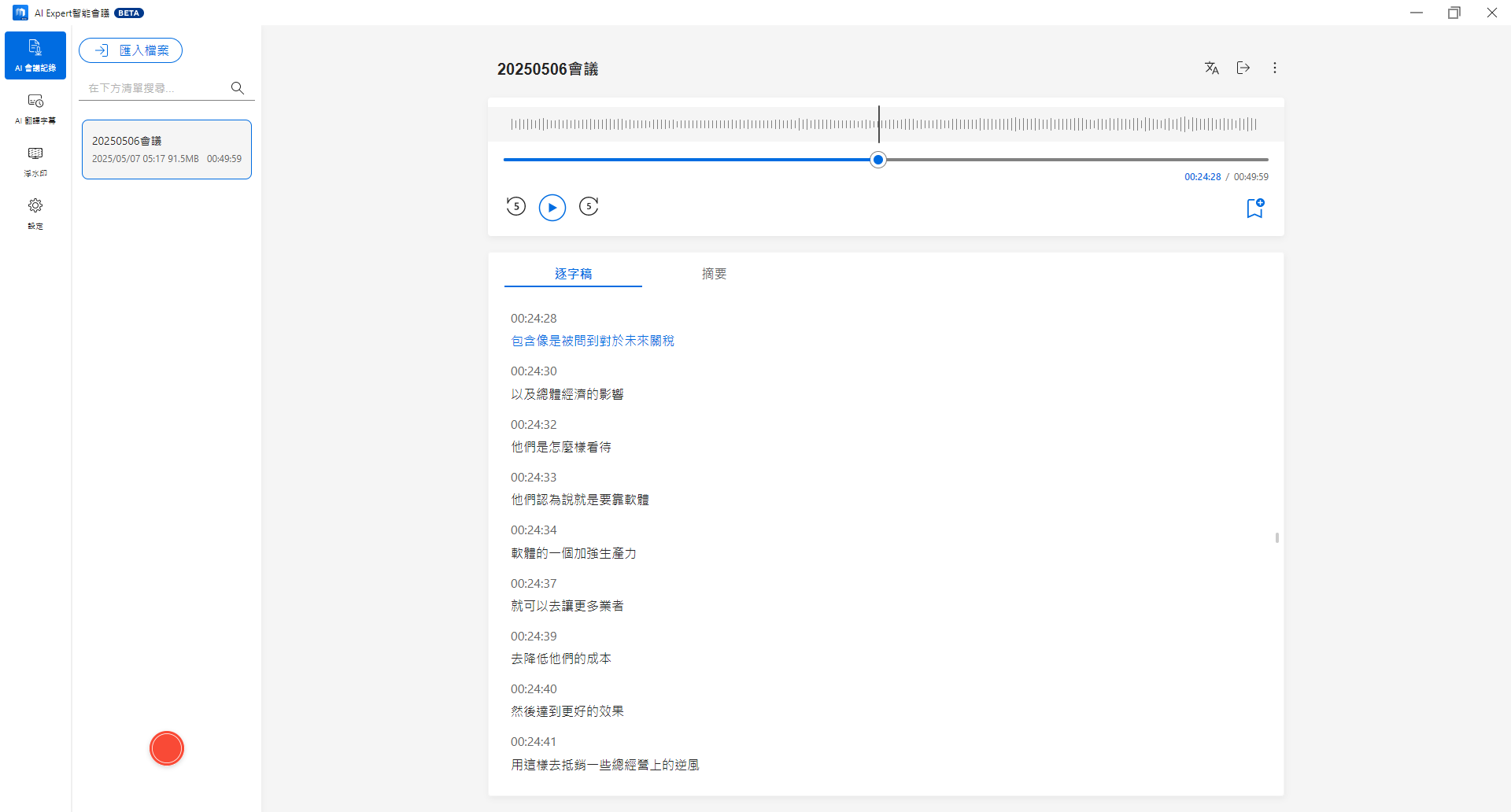Click the export icon beside the meeting title
The width and height of the screenshot is (1511, 812).
coord(1243,68)
